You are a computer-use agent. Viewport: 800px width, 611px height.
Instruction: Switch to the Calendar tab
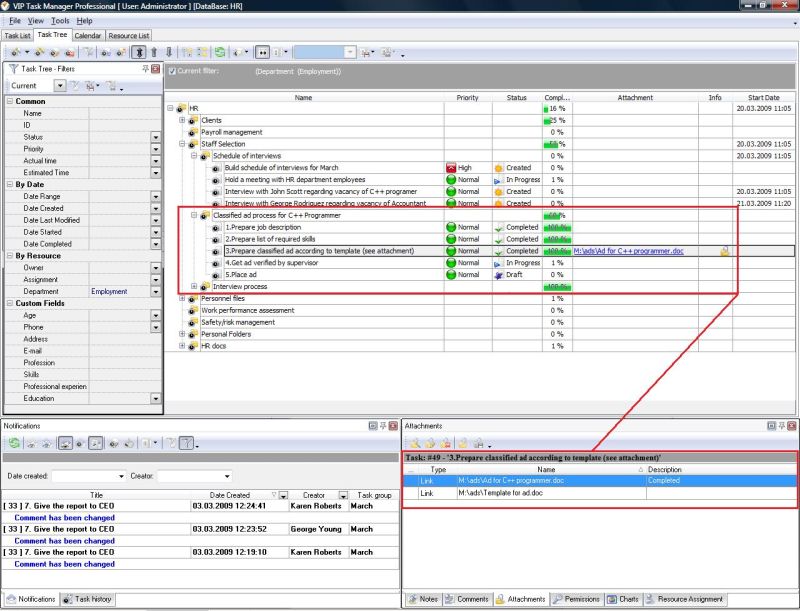87,35
